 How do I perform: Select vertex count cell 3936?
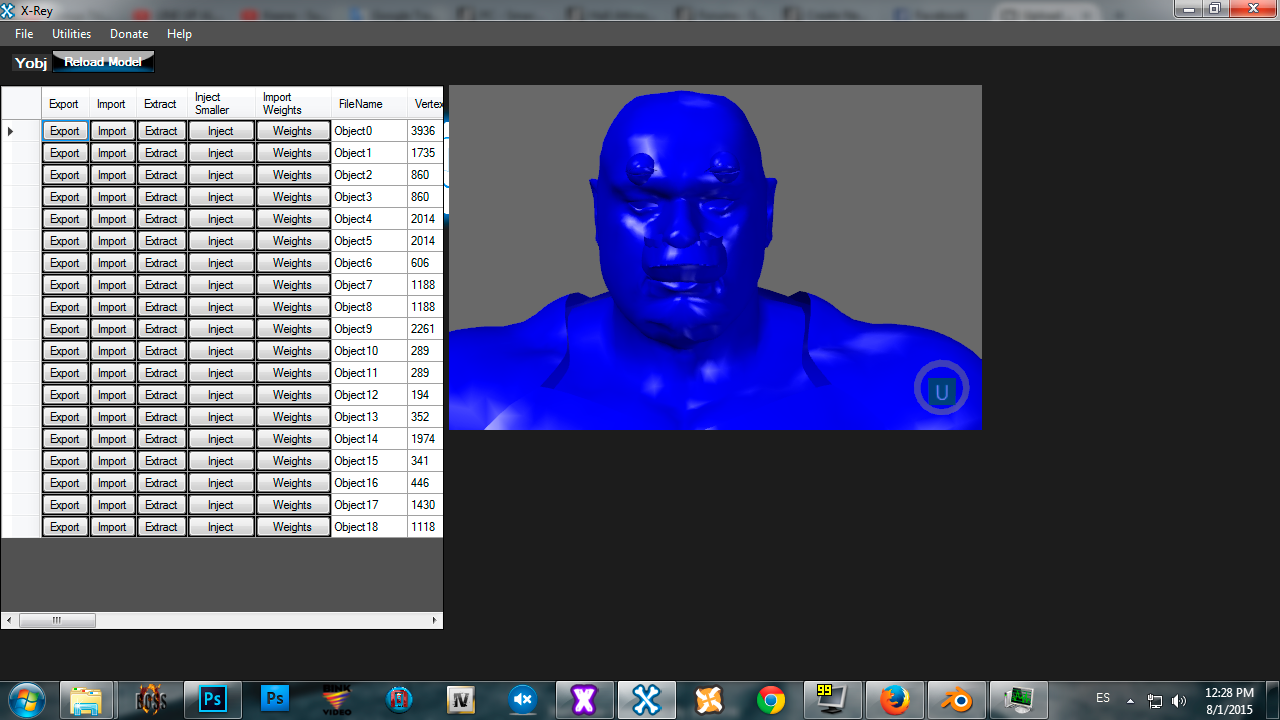(425, 131)
